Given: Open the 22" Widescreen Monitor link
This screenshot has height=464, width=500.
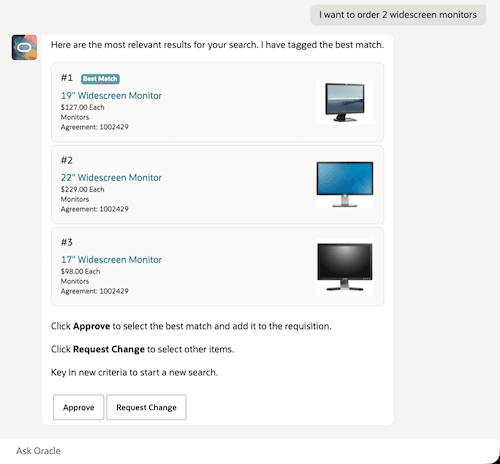Looking at the screenshot, I should click(x=111, y=177).
